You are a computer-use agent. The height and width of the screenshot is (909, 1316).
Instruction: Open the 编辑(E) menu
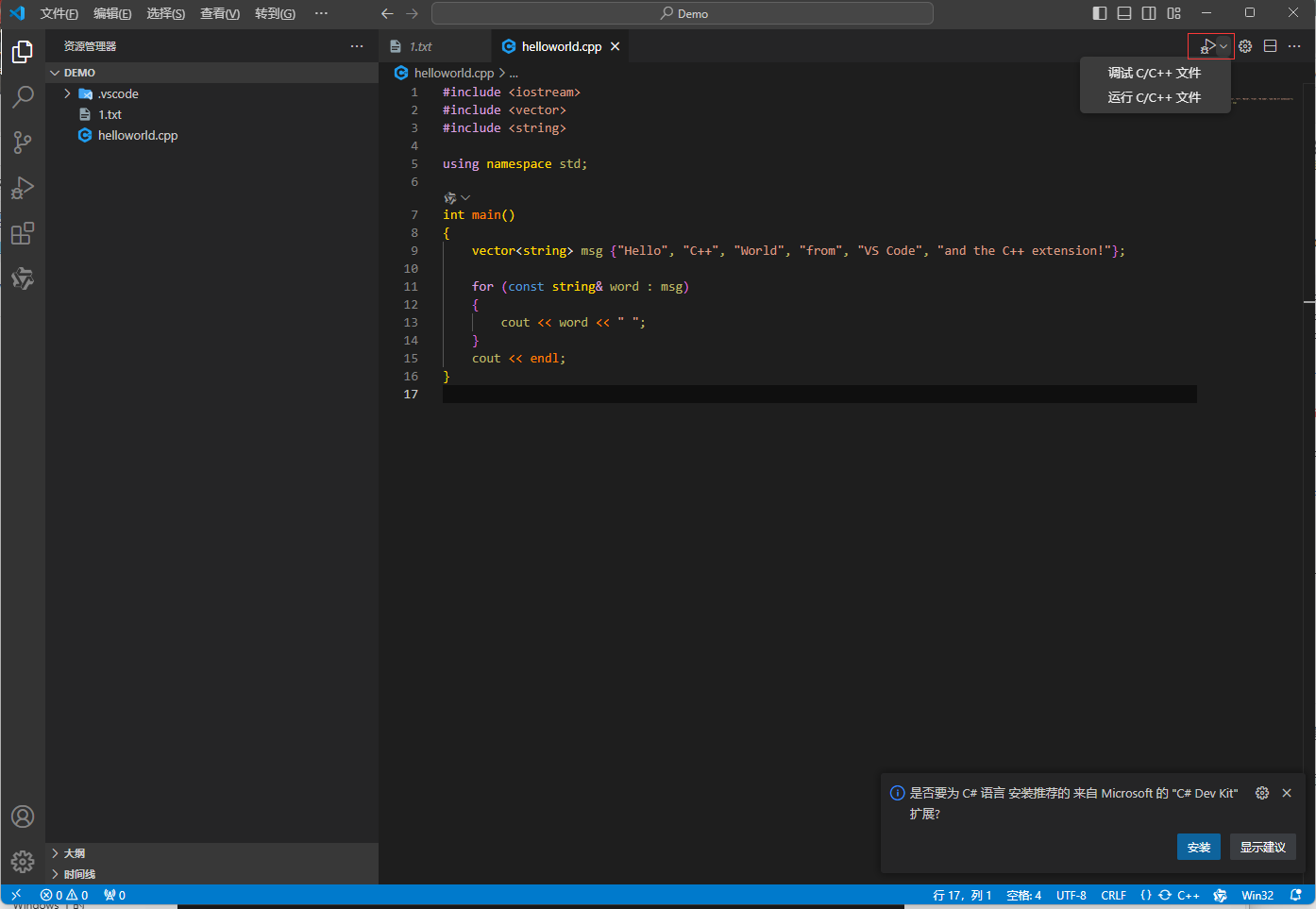click(x=112, y=13)
